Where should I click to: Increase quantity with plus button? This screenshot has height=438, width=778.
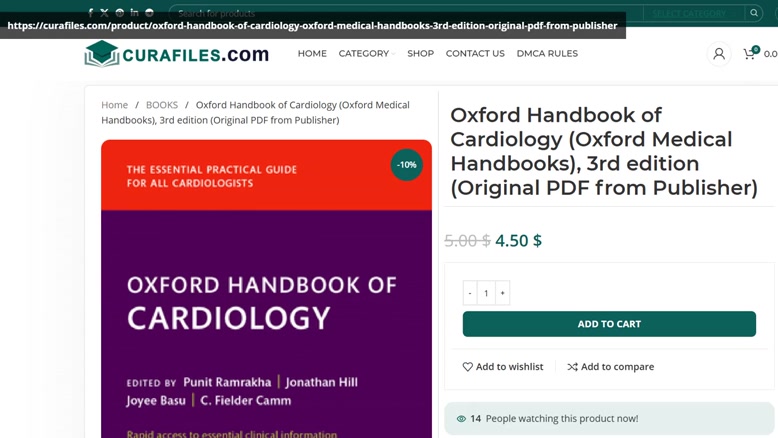pyautogui.click(x=502, y=293)
